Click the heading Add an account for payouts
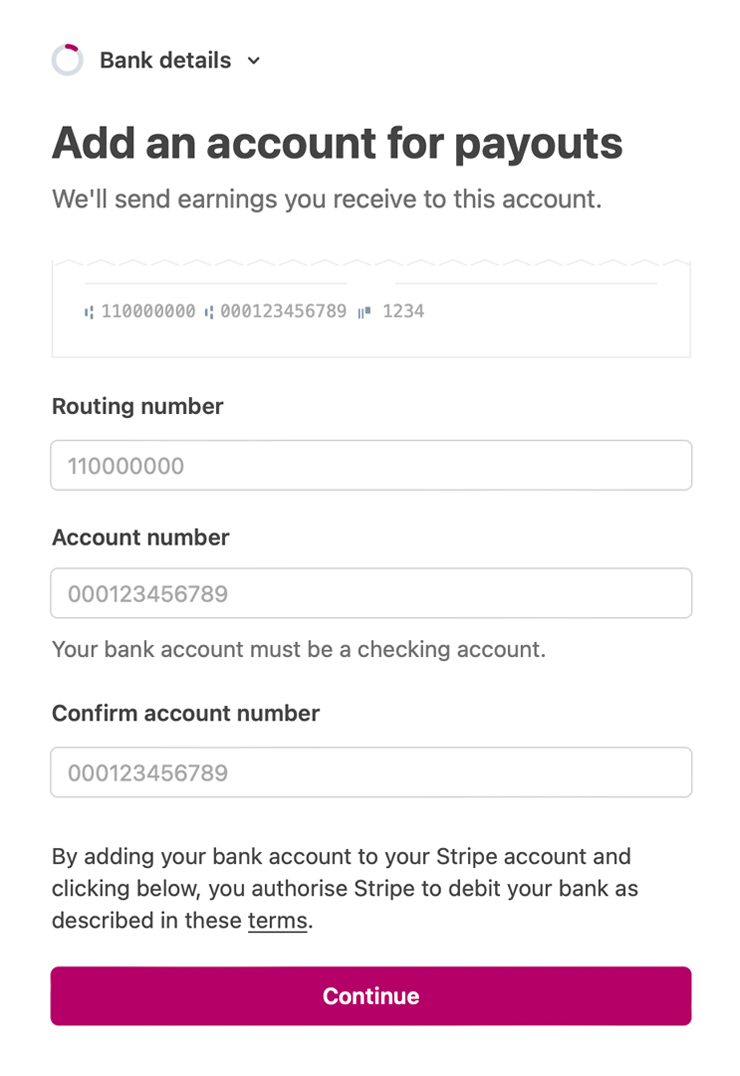Viewport: 740px width, 1076px height. point(336,143)
